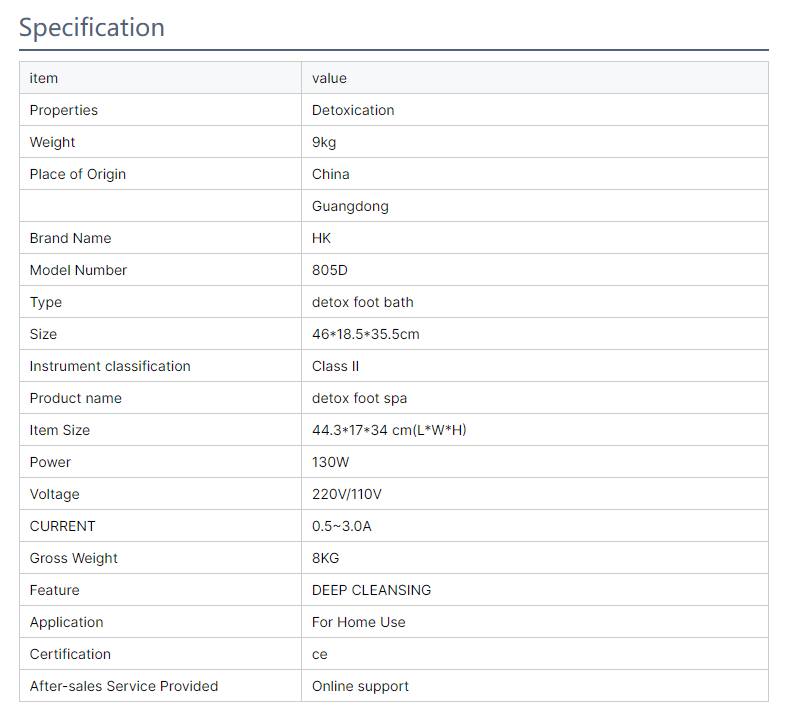This screenshot has height=708, width=793.
Task: Click the 220V/110V voltage value
Action: [346, 494]
